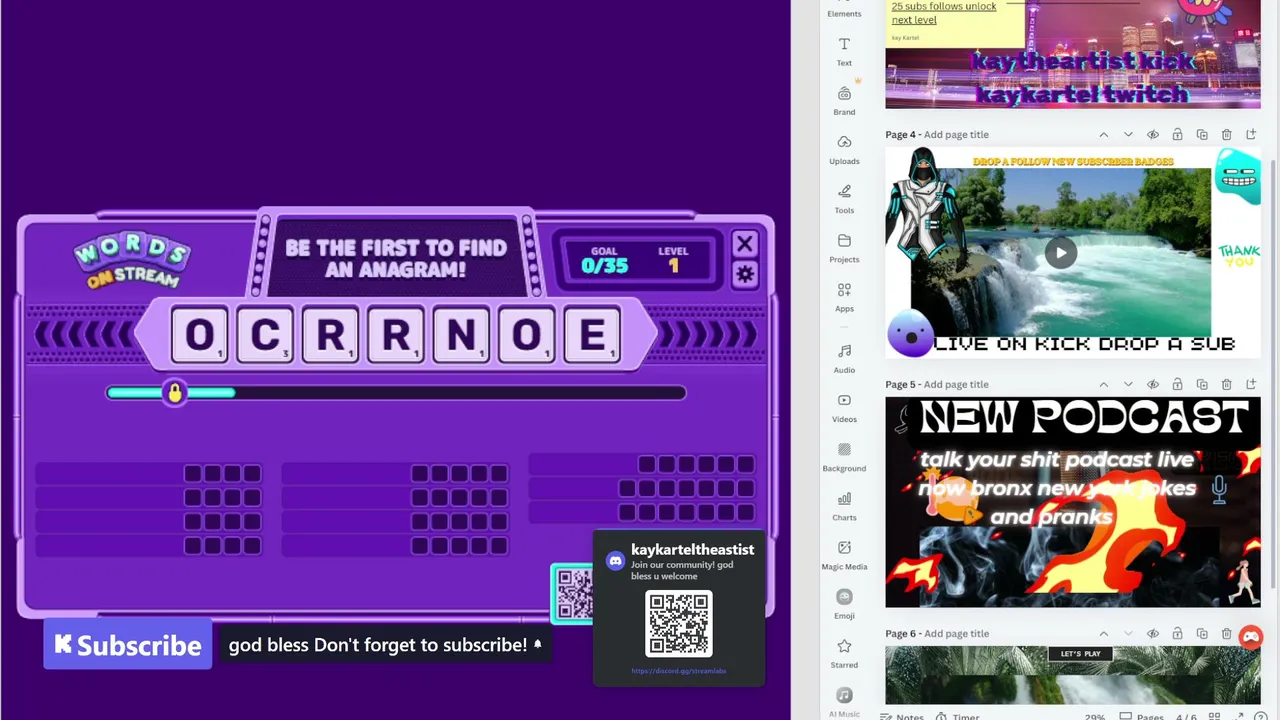Open the Projects panel
This screenshot has width=1280, height=720.
(x=844, y=248)
